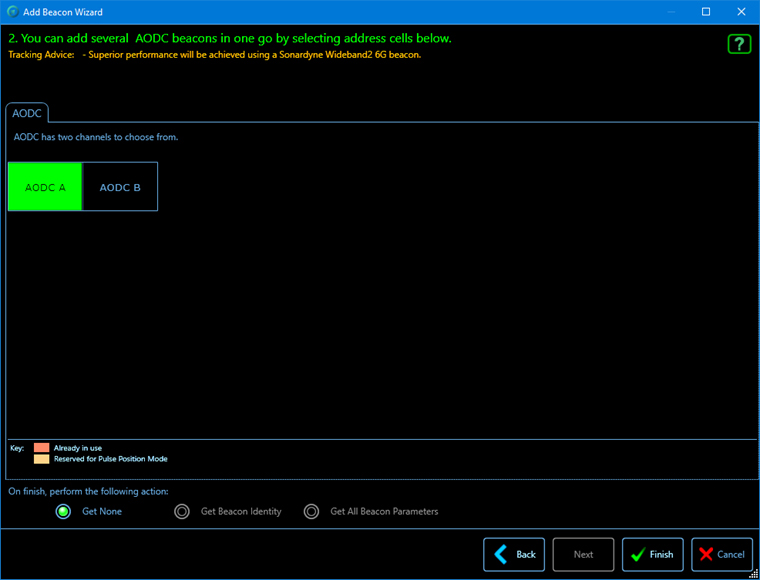Click the Already in use key swatch
The image size is (760, 580).
pos(42,448)
